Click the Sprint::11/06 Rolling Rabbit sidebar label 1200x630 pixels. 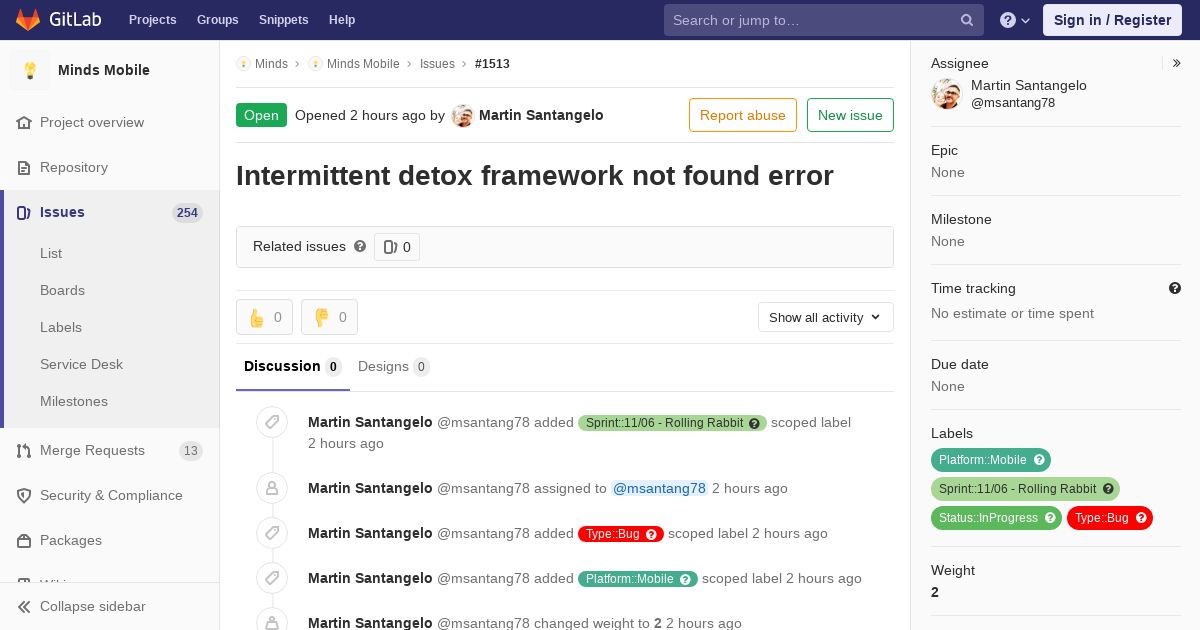[x=1025, y=489]
